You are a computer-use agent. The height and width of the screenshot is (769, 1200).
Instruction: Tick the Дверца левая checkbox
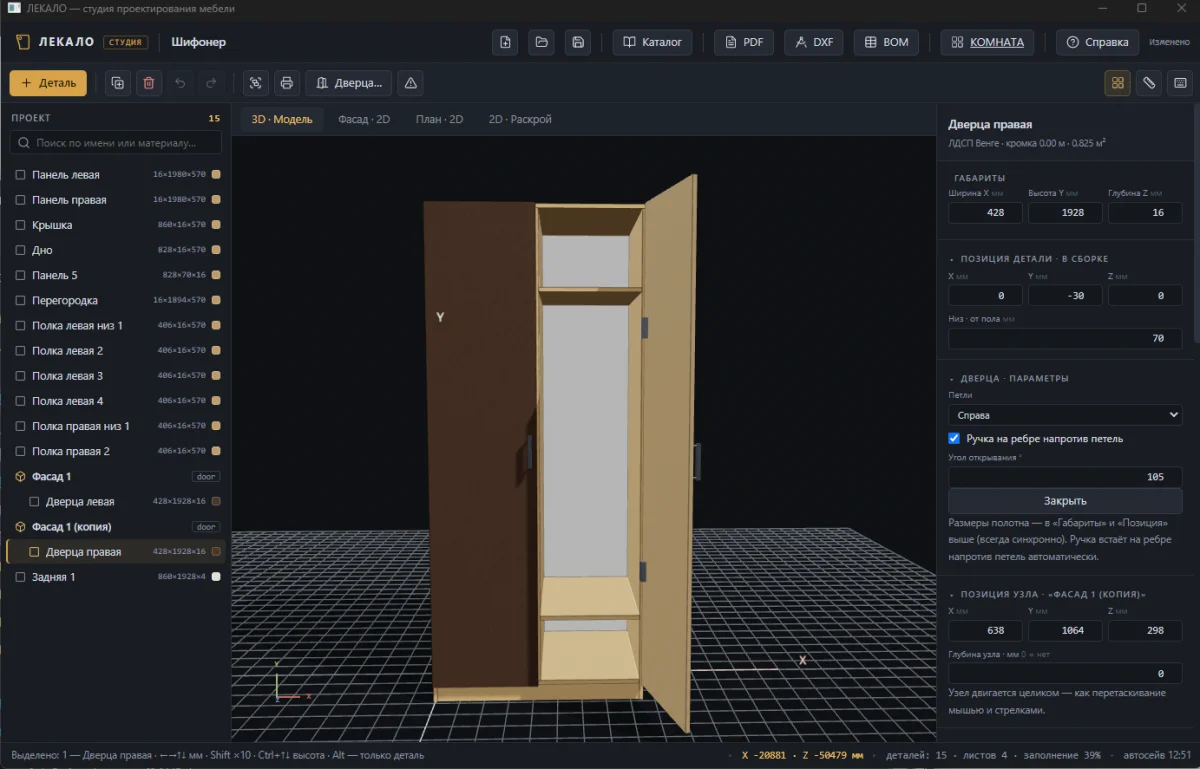(x=34, y=502)
